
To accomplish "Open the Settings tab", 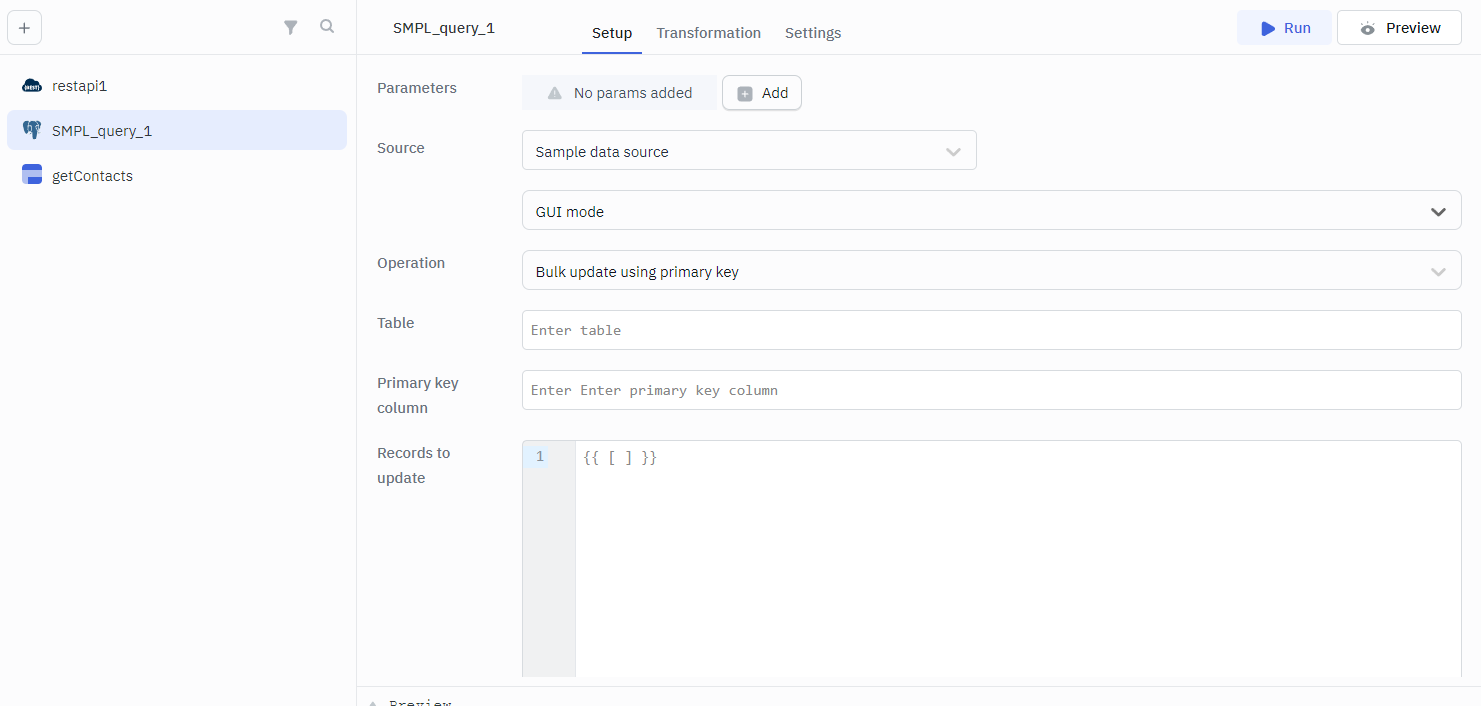I will point(812,33).
